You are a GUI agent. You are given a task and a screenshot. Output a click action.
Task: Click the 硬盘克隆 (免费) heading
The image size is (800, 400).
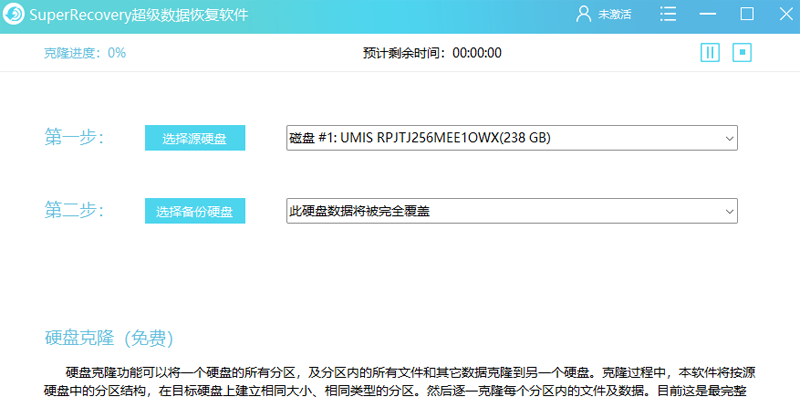point(109,338)
